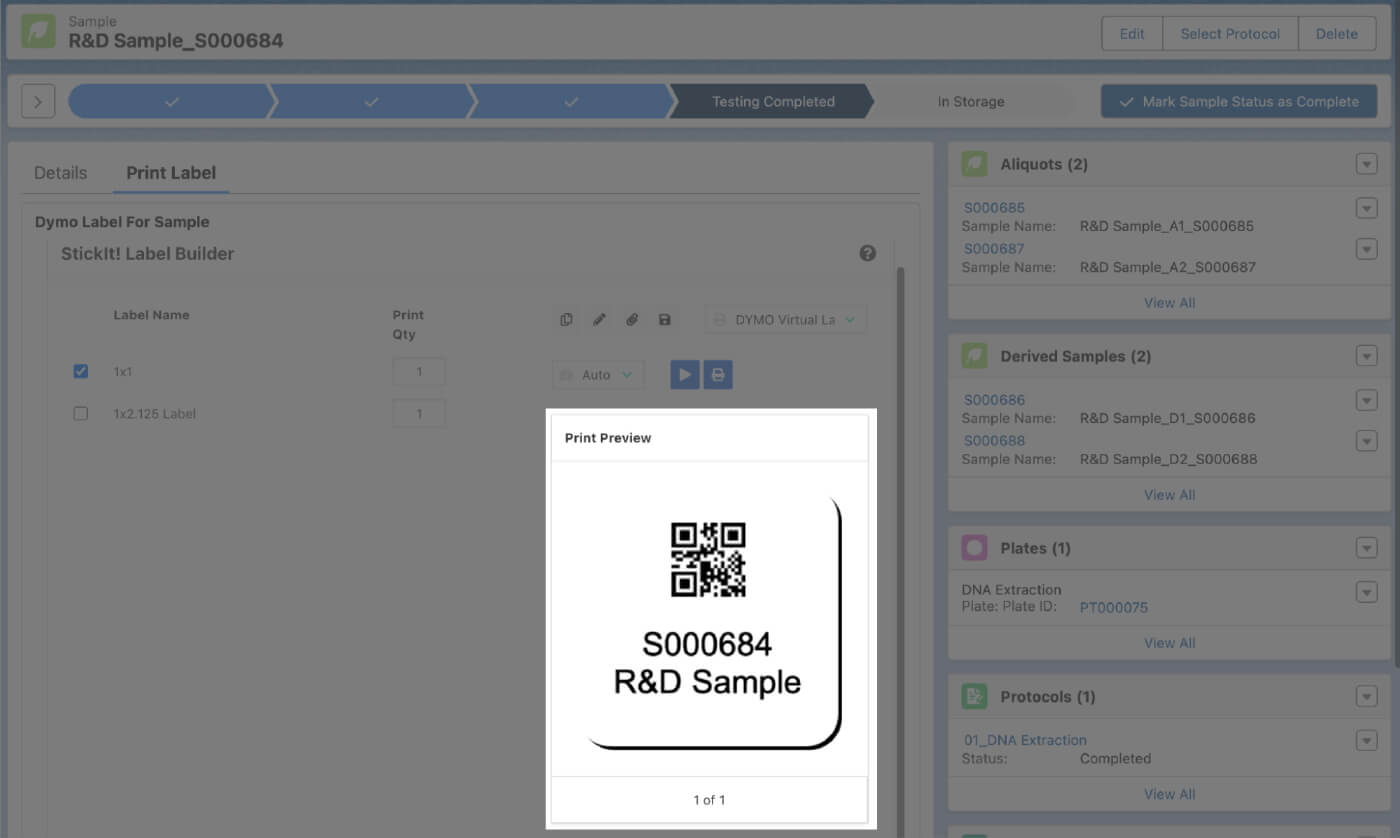Click the copy label icon
1400x838 pixels.
567,320
